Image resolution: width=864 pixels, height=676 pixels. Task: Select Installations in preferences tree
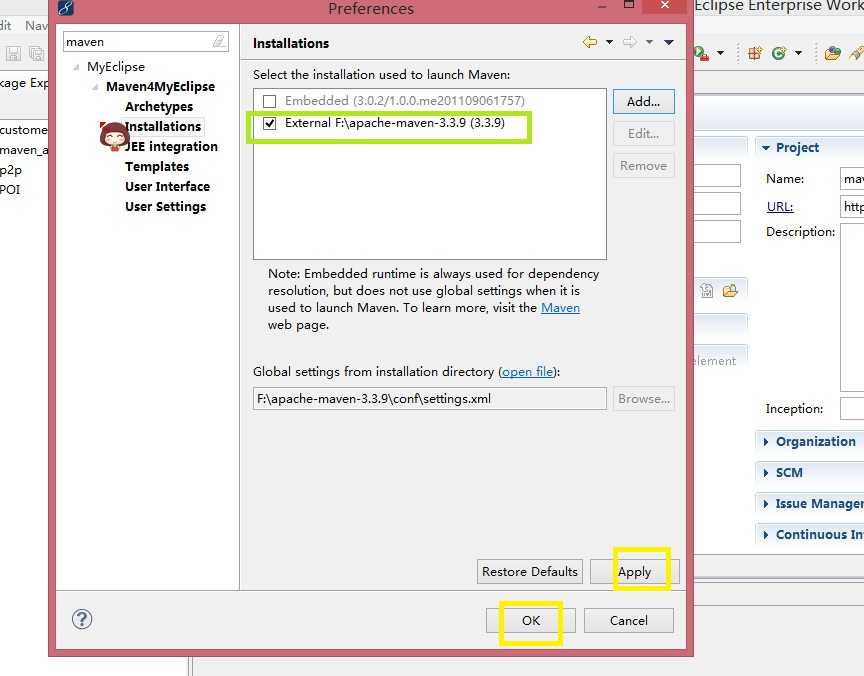click(163, 127)
